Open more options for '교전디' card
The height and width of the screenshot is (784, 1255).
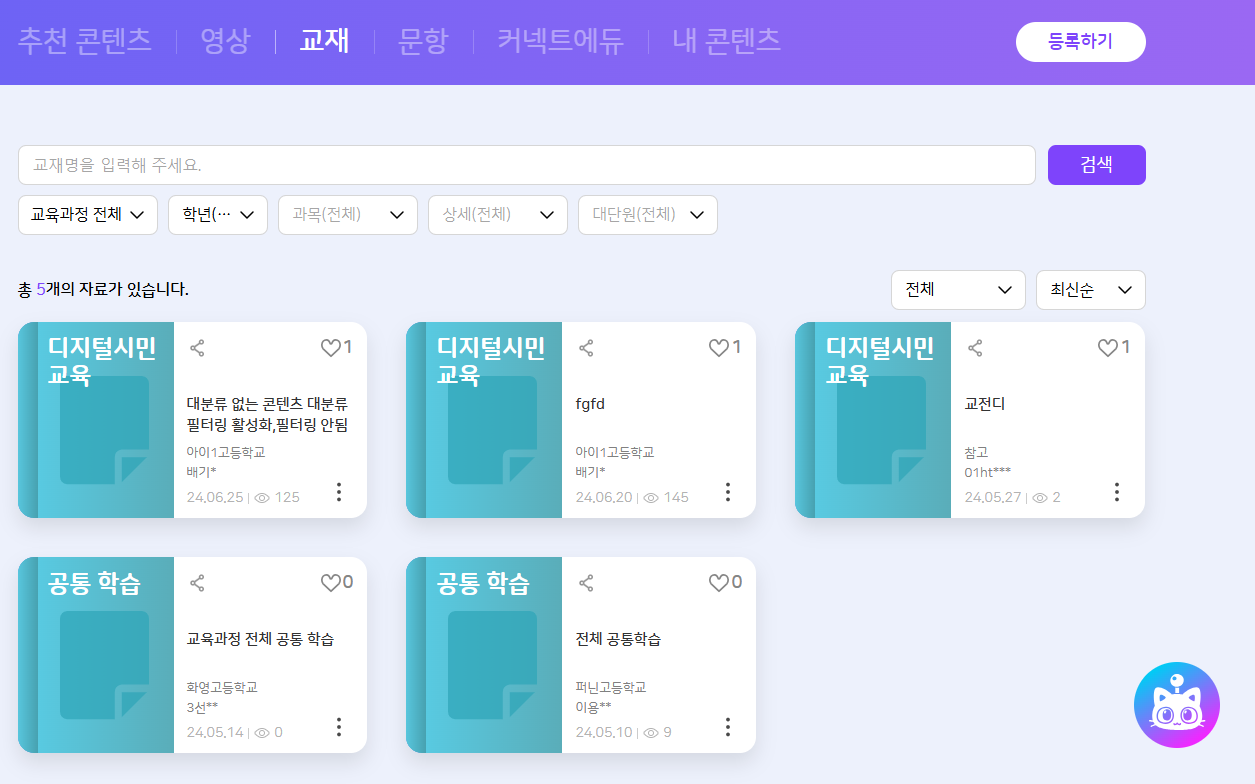click(1116, 492)
